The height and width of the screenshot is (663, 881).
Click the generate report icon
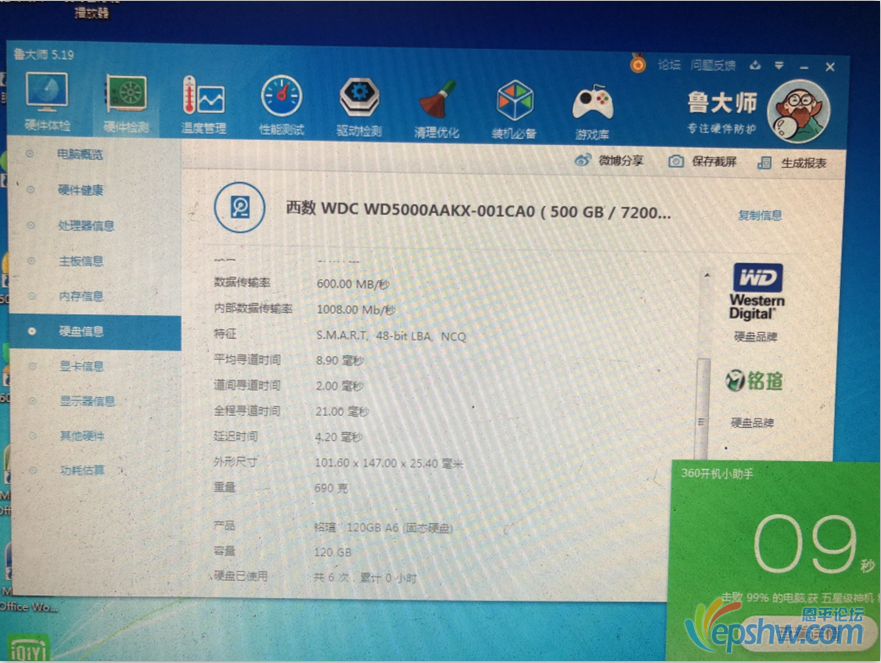[x=764, y=163]
